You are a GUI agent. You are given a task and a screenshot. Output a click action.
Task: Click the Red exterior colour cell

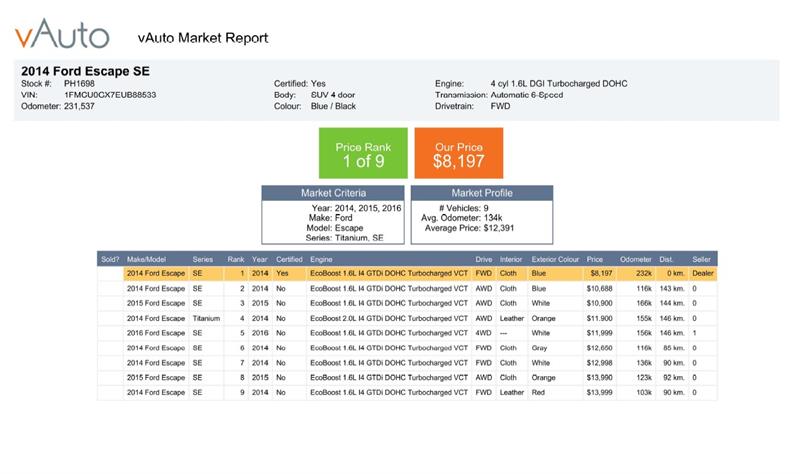tap(538, 392)
